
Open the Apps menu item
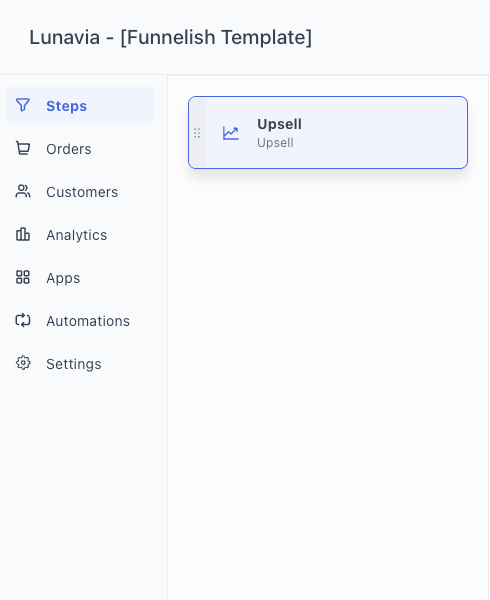(x=80, y=277)
